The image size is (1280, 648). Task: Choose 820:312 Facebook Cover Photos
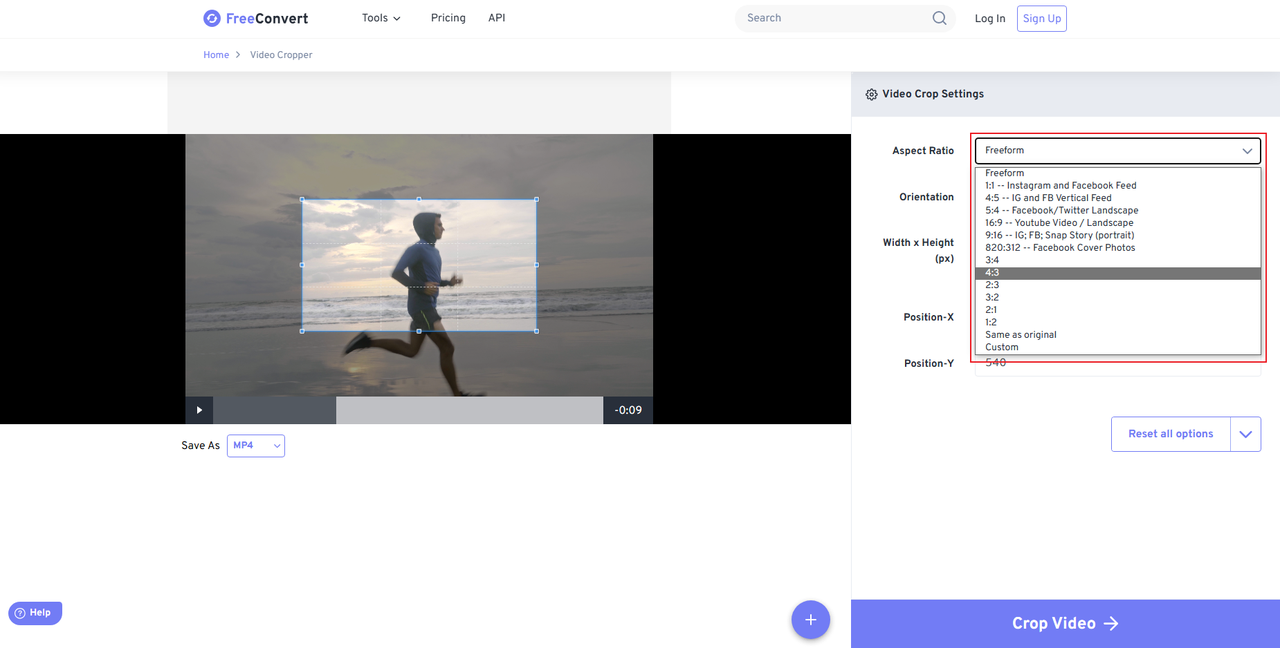coord(1118,248)
